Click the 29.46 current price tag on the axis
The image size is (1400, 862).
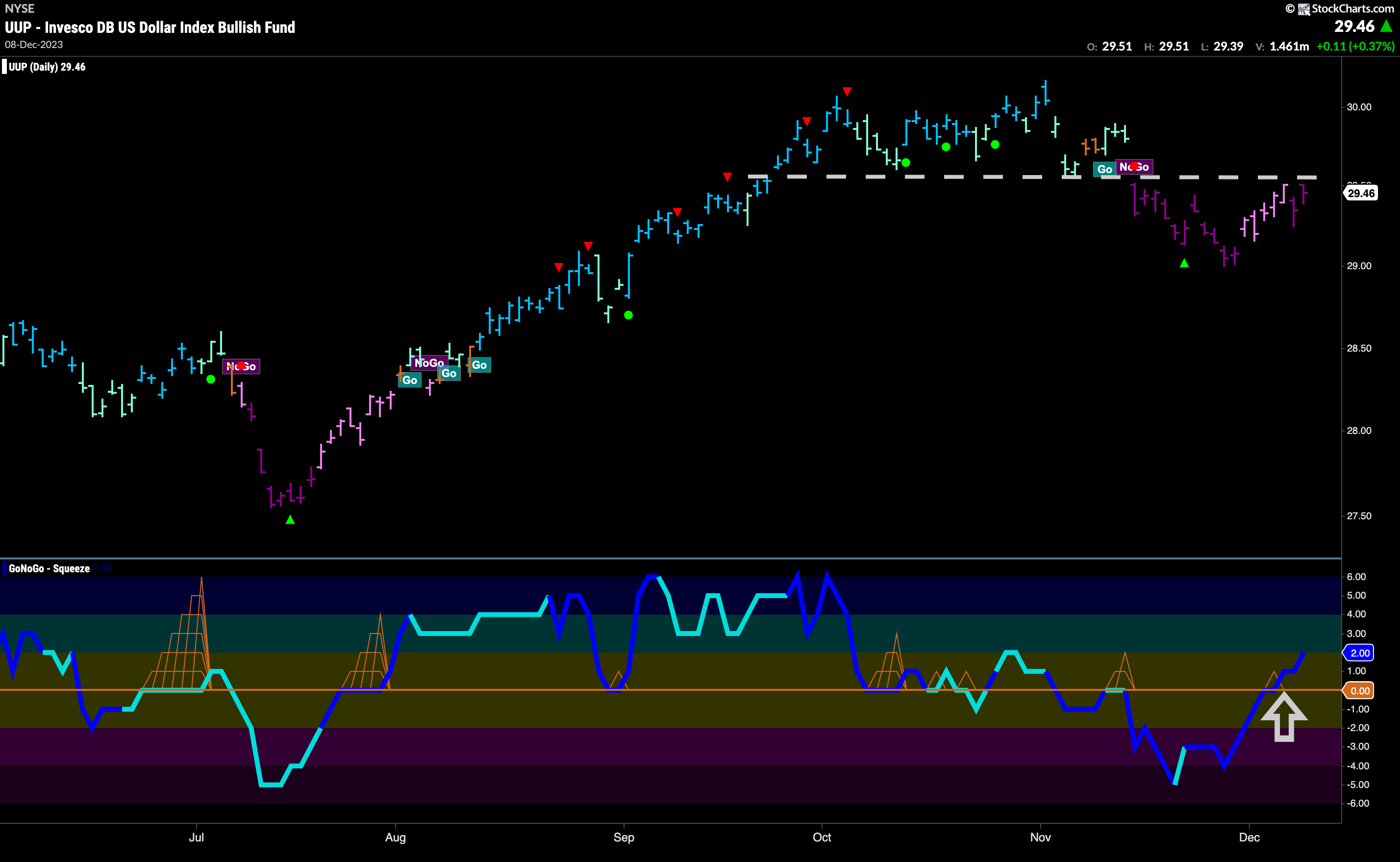point(1360,193)
